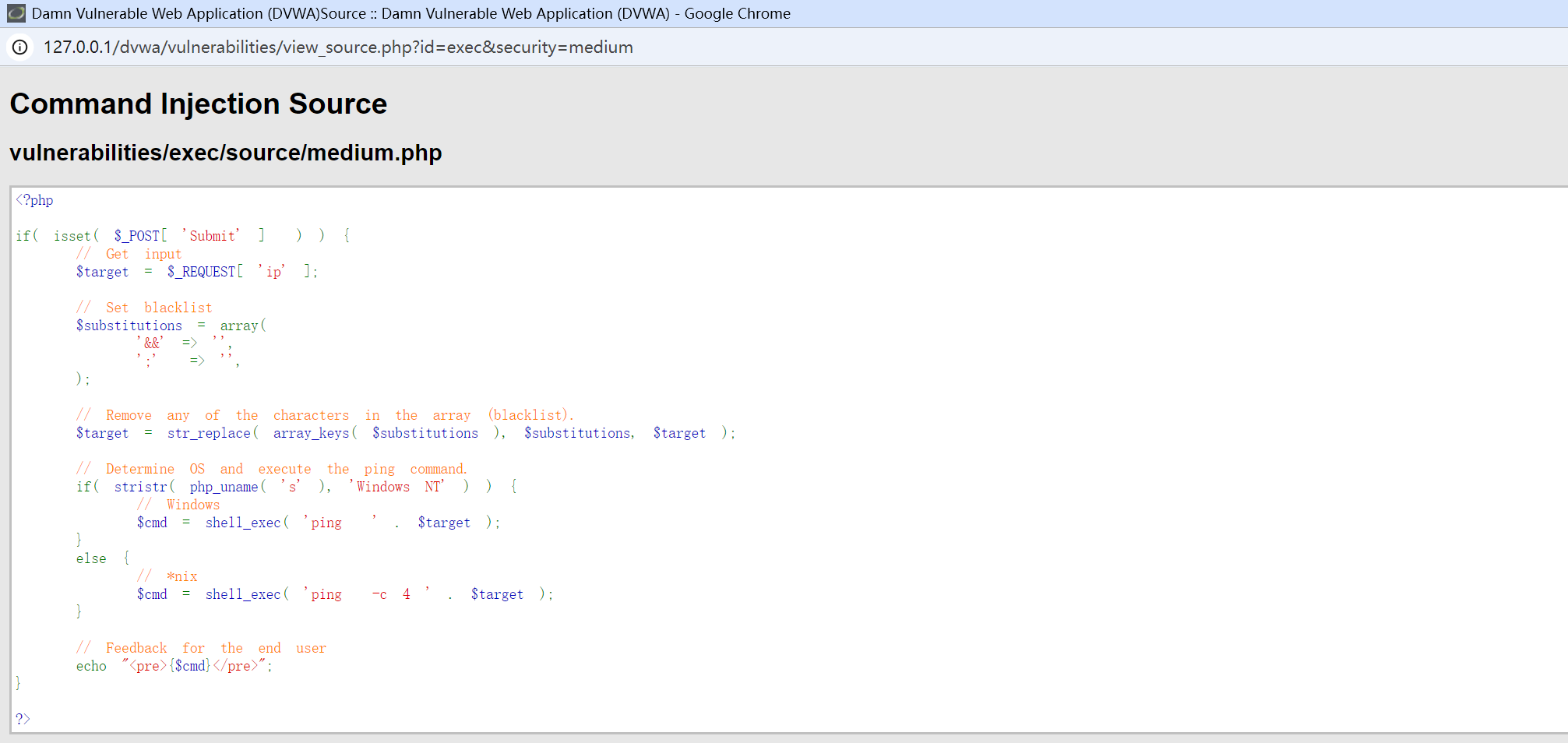The width and height of the screenshot is (1568, 743).
Task: Click the echo <pre>{$cmd}</pre> line
Action: pos(174,666)
